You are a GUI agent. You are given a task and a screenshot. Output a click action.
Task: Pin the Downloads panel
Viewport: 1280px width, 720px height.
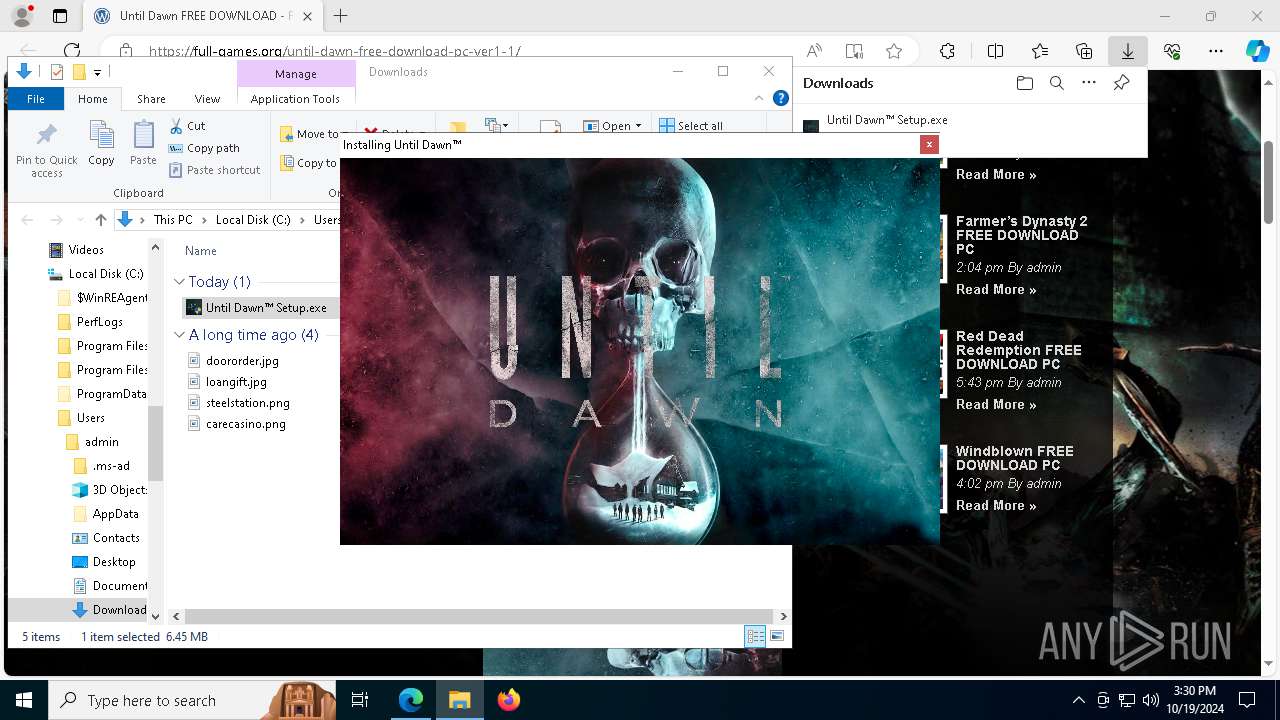(1121, 83)
